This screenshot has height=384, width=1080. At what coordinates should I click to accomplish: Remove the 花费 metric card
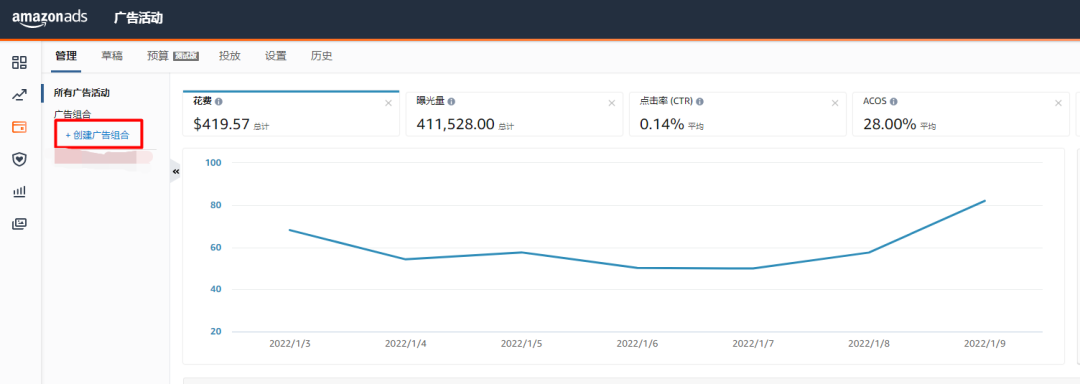pos(388,103)
